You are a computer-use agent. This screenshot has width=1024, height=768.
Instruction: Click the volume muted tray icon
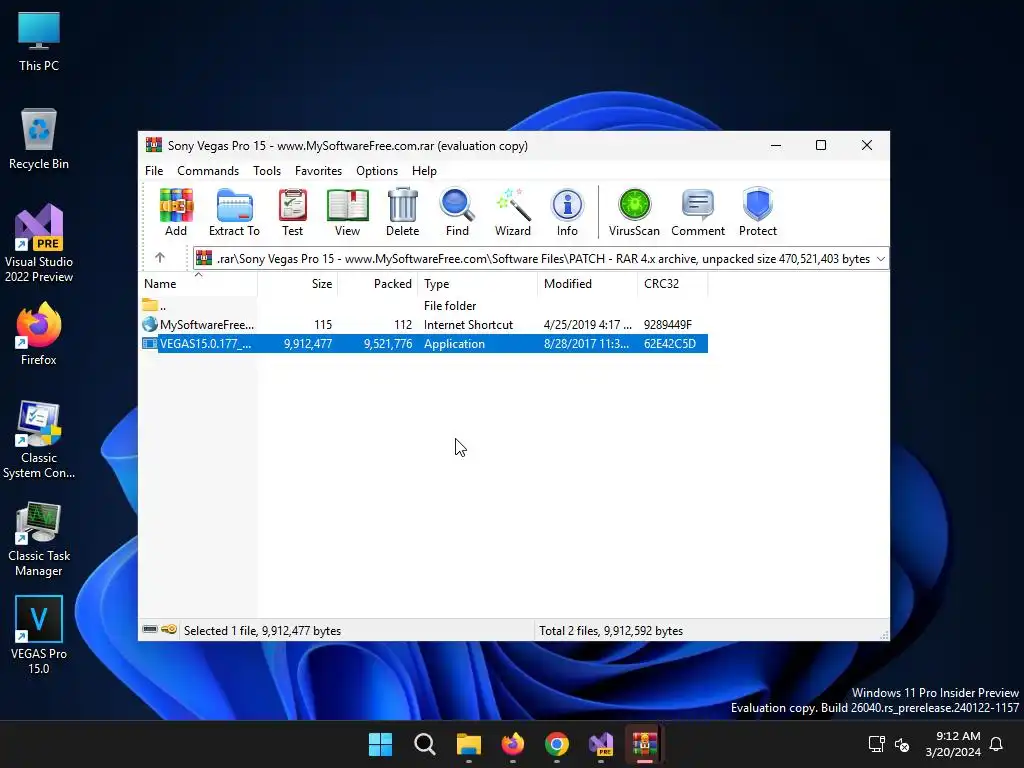(x=902, y=744)
